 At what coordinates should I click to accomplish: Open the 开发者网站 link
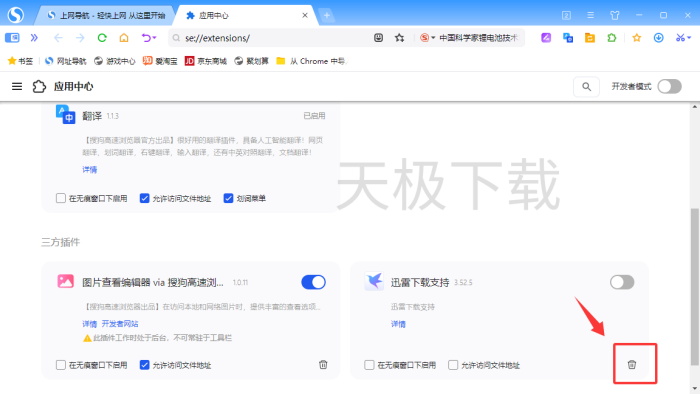pyautogui.click(x=120, y=324)
